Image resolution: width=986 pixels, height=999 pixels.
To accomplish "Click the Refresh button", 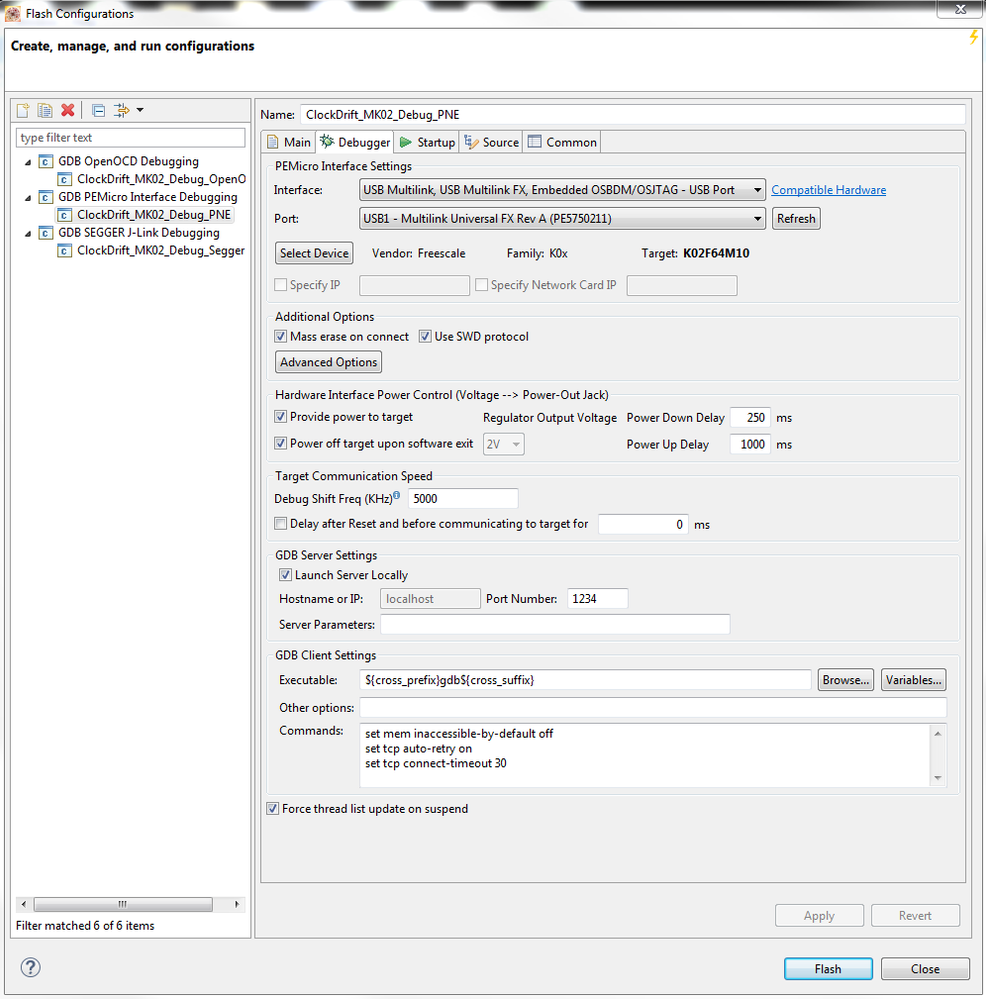I will coord(796,219).
